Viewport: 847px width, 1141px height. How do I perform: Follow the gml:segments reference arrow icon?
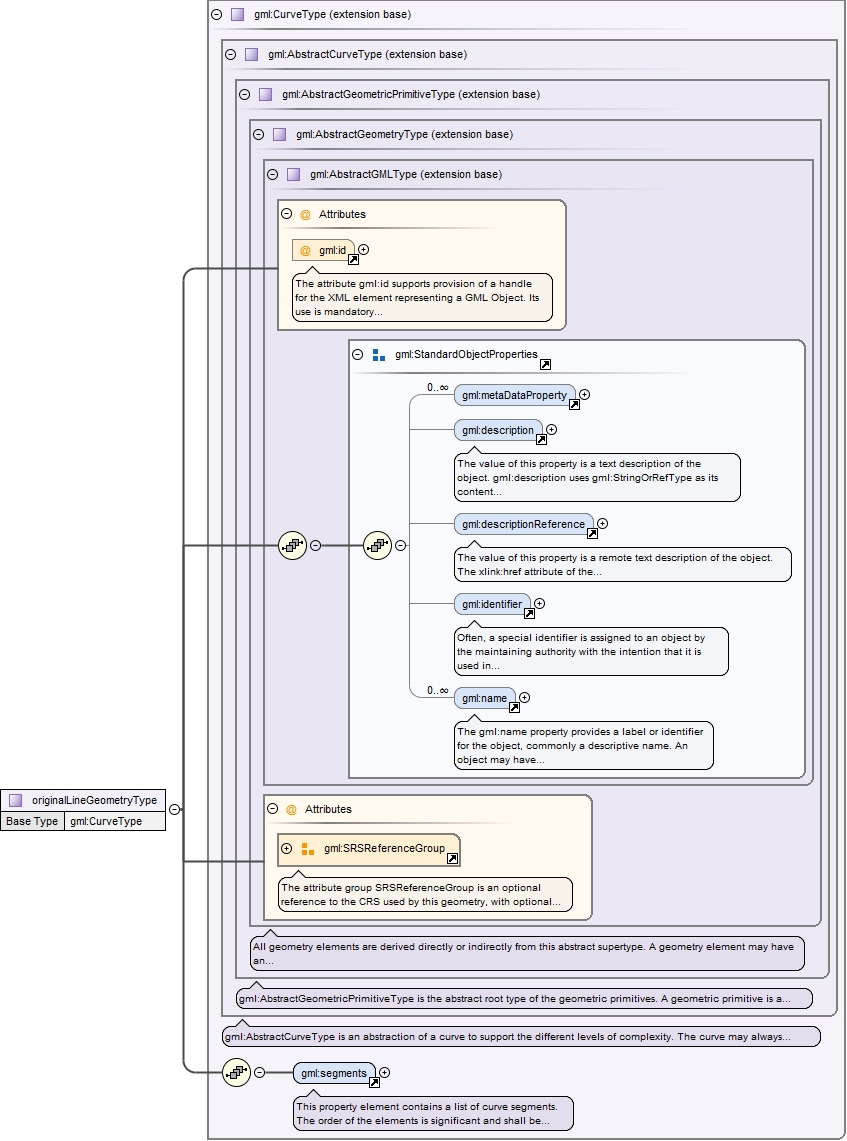coord(374,1082)
